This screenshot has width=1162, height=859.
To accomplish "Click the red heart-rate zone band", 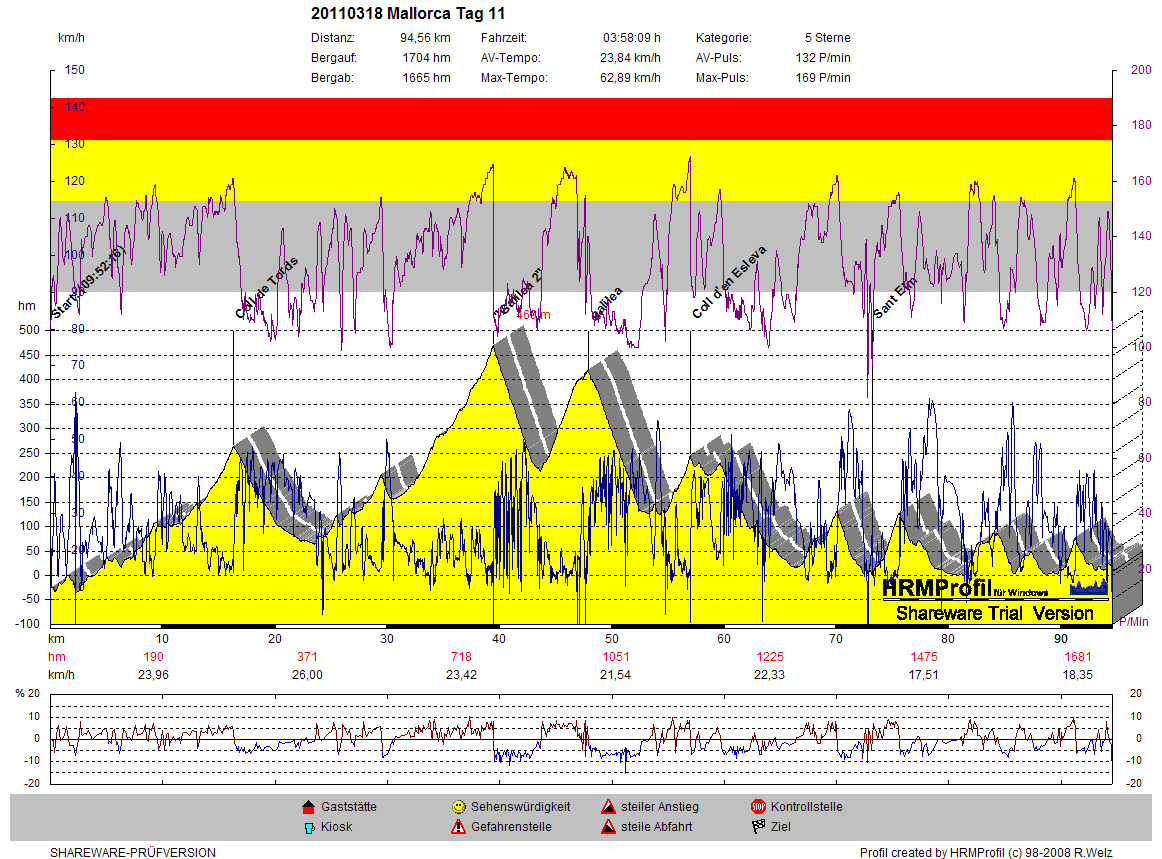I will point(581,118).
